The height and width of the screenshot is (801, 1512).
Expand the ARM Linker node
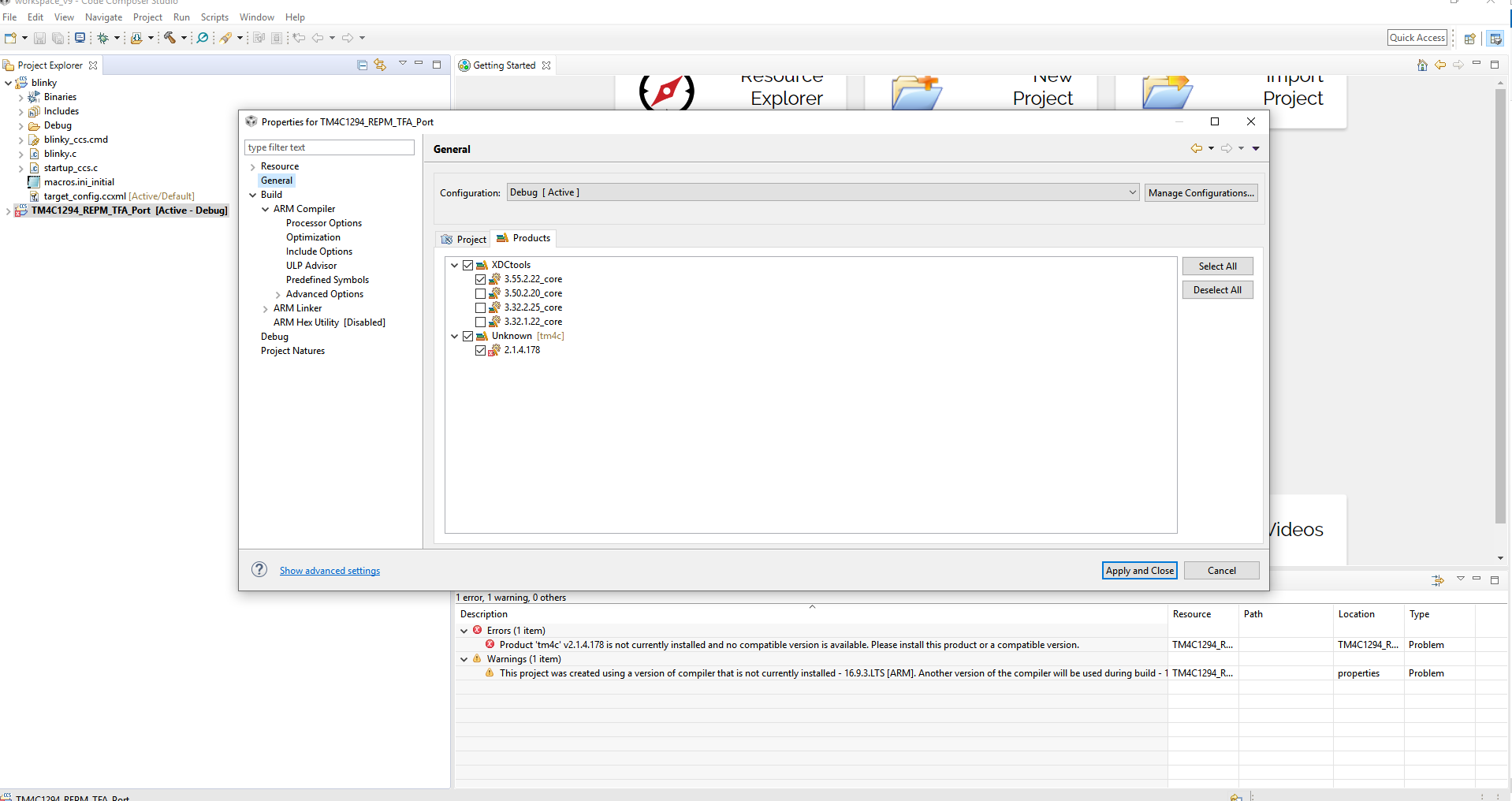coord(266,309)
